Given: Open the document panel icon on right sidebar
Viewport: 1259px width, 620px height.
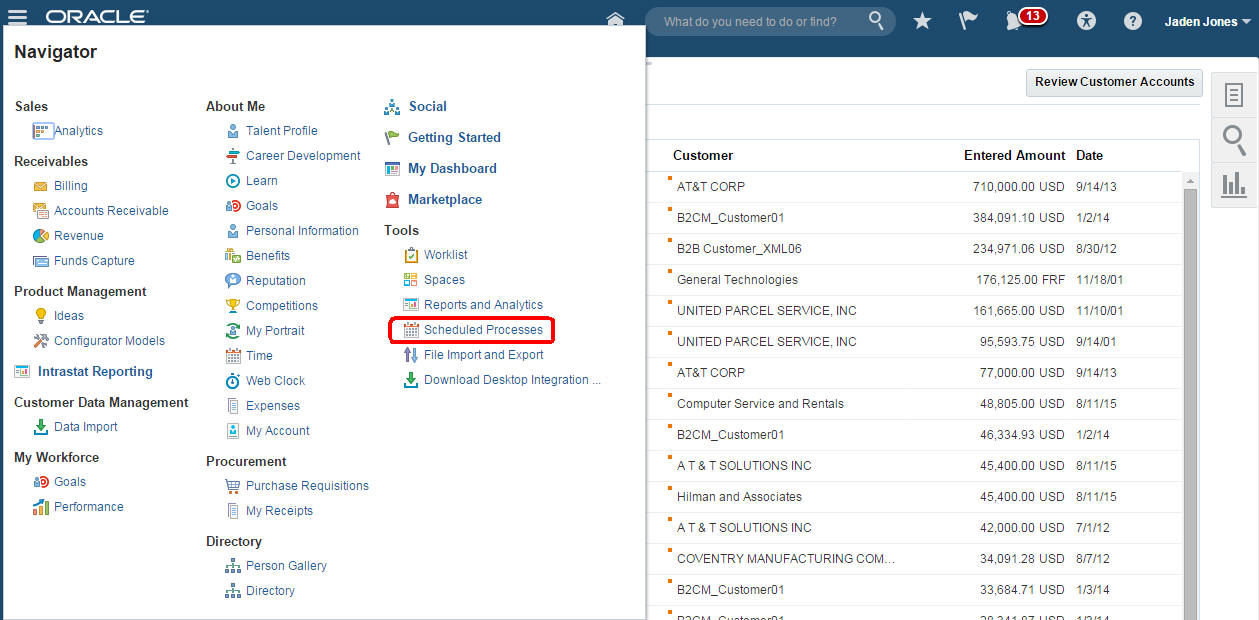Looking at the screenshot, I should [x=1234, y=95].
